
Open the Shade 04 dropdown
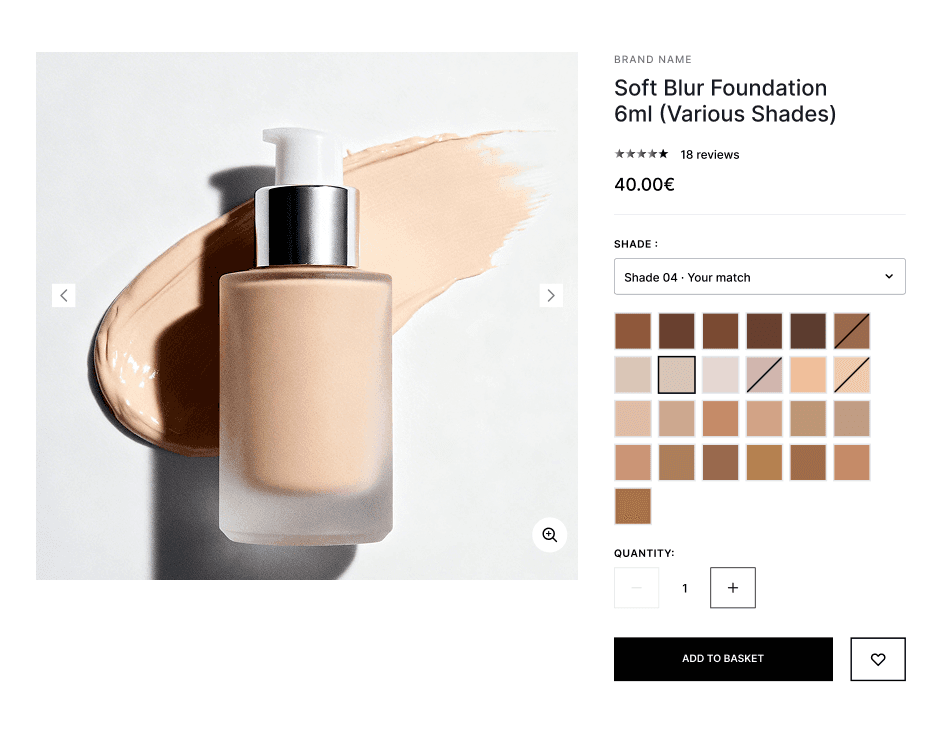click(x=760, y=276)
